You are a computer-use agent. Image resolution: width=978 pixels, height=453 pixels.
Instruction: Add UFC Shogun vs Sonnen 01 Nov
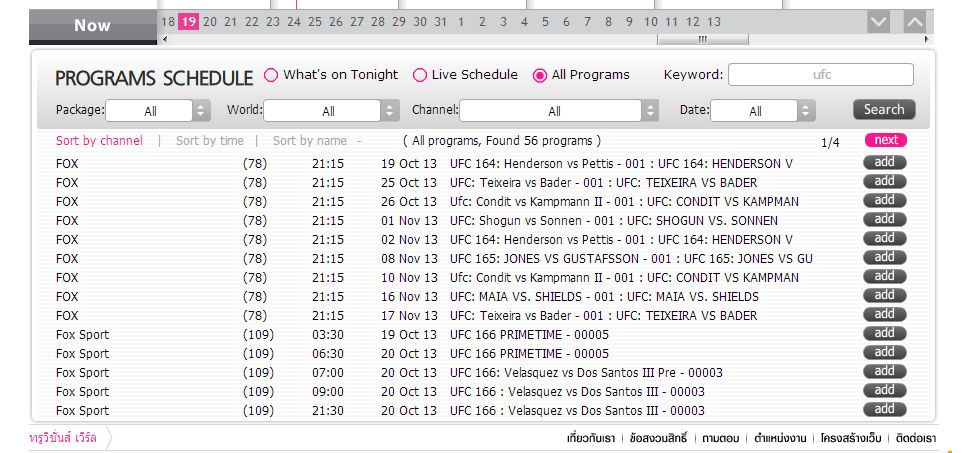pos(884,219)
